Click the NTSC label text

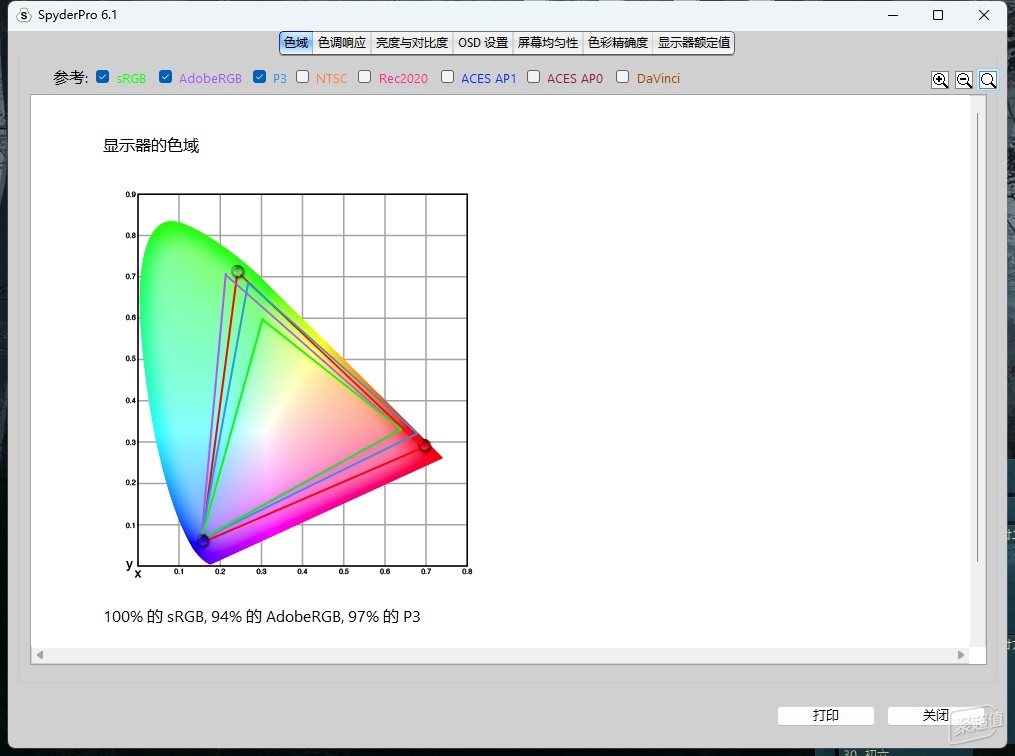click(x=331, y=78)
